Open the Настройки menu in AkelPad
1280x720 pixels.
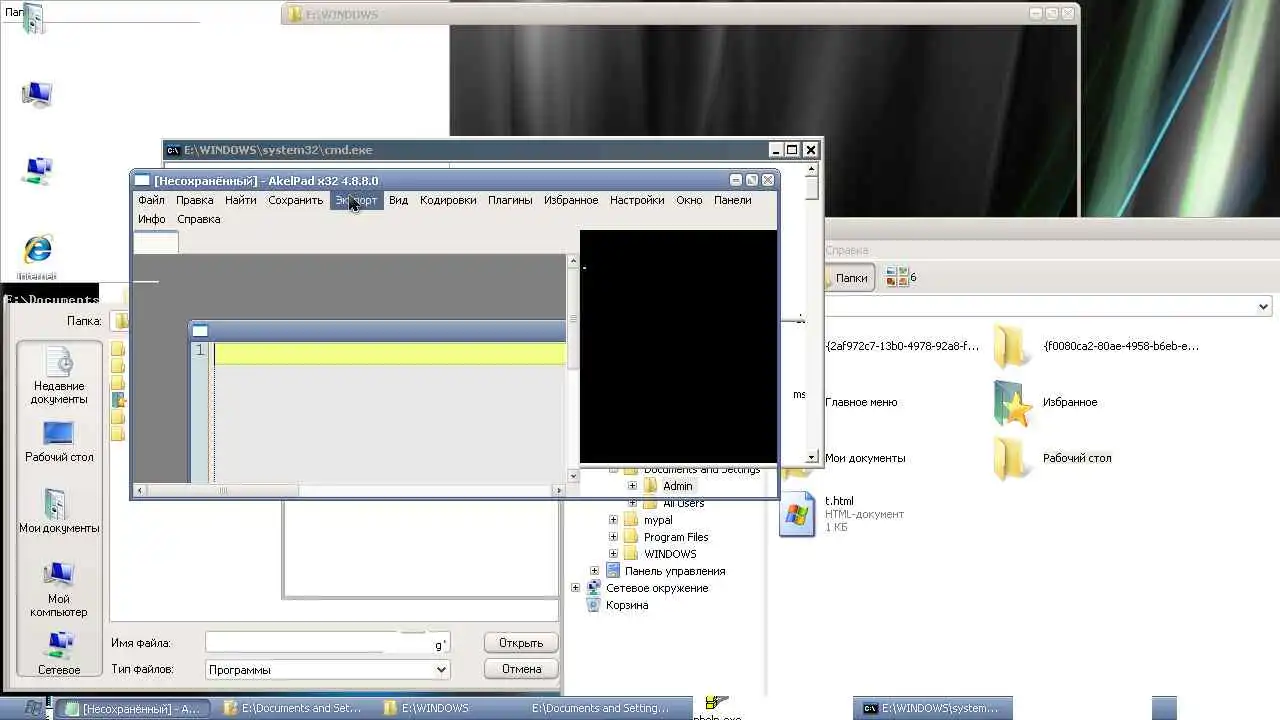(x=637, y=200)
